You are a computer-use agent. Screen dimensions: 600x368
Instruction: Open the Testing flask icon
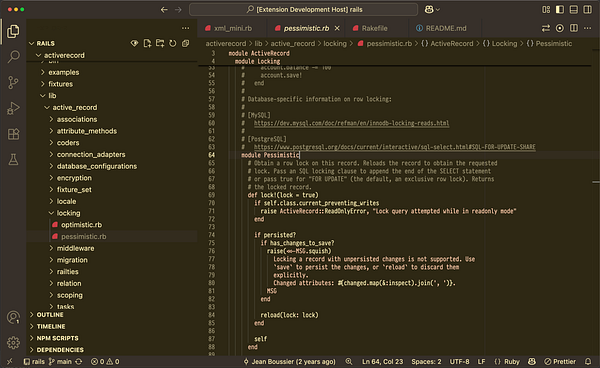coord(13,160)
